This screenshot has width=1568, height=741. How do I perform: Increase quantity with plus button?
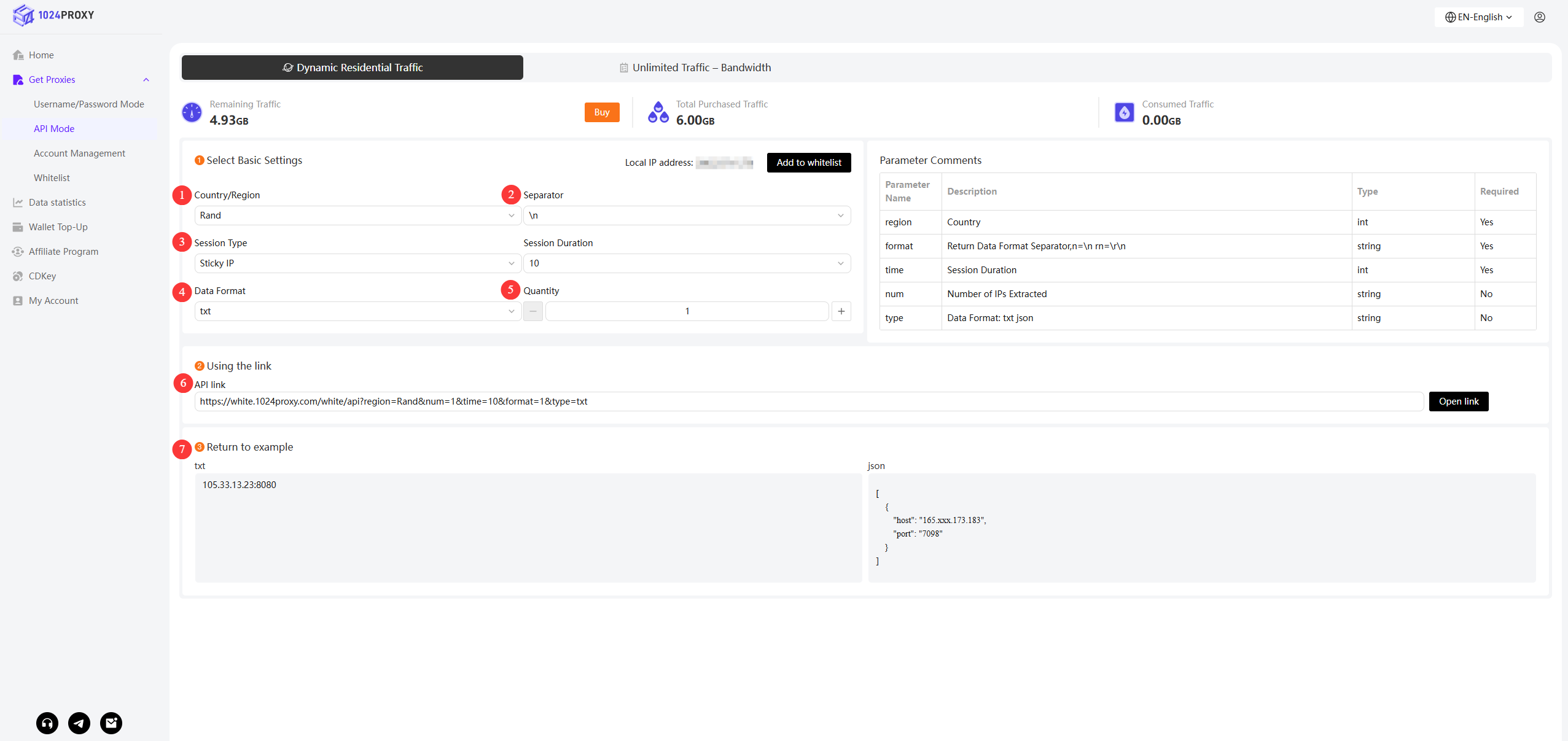click(x=841, y=311)
